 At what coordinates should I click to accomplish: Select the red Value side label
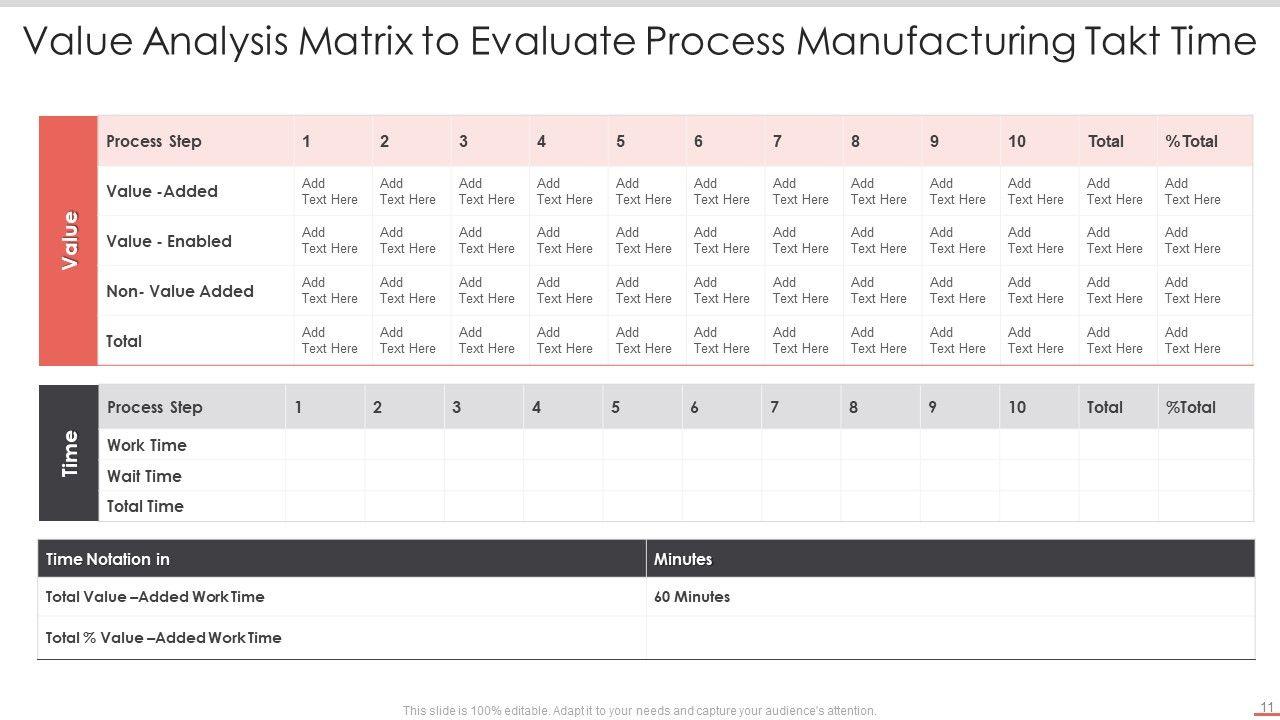[69, 240]
